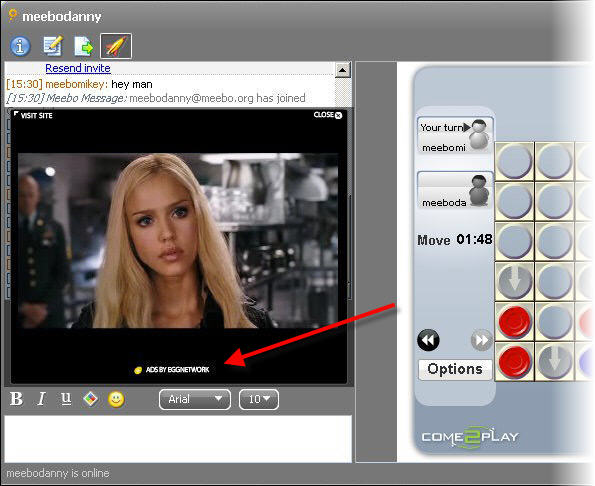The image size is (595, 486).
Task: Open the chat log notepad icon
Action: tap(52, 46)
